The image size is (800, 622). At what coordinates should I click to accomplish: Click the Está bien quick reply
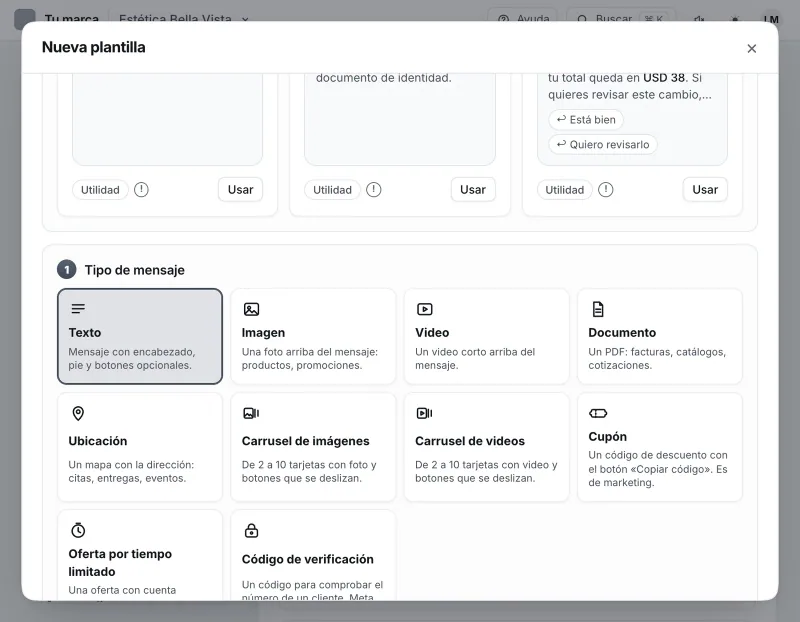(586, 120)
